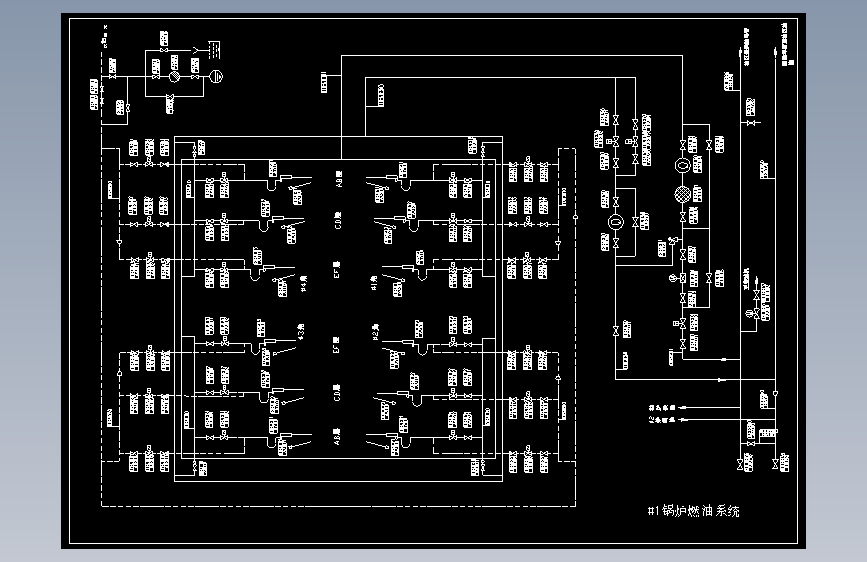Viewport: 867px width, 562px height.
Task: Click flow meter circle on the left vertical line of the right-hand piping
Action: coord(616,222)
